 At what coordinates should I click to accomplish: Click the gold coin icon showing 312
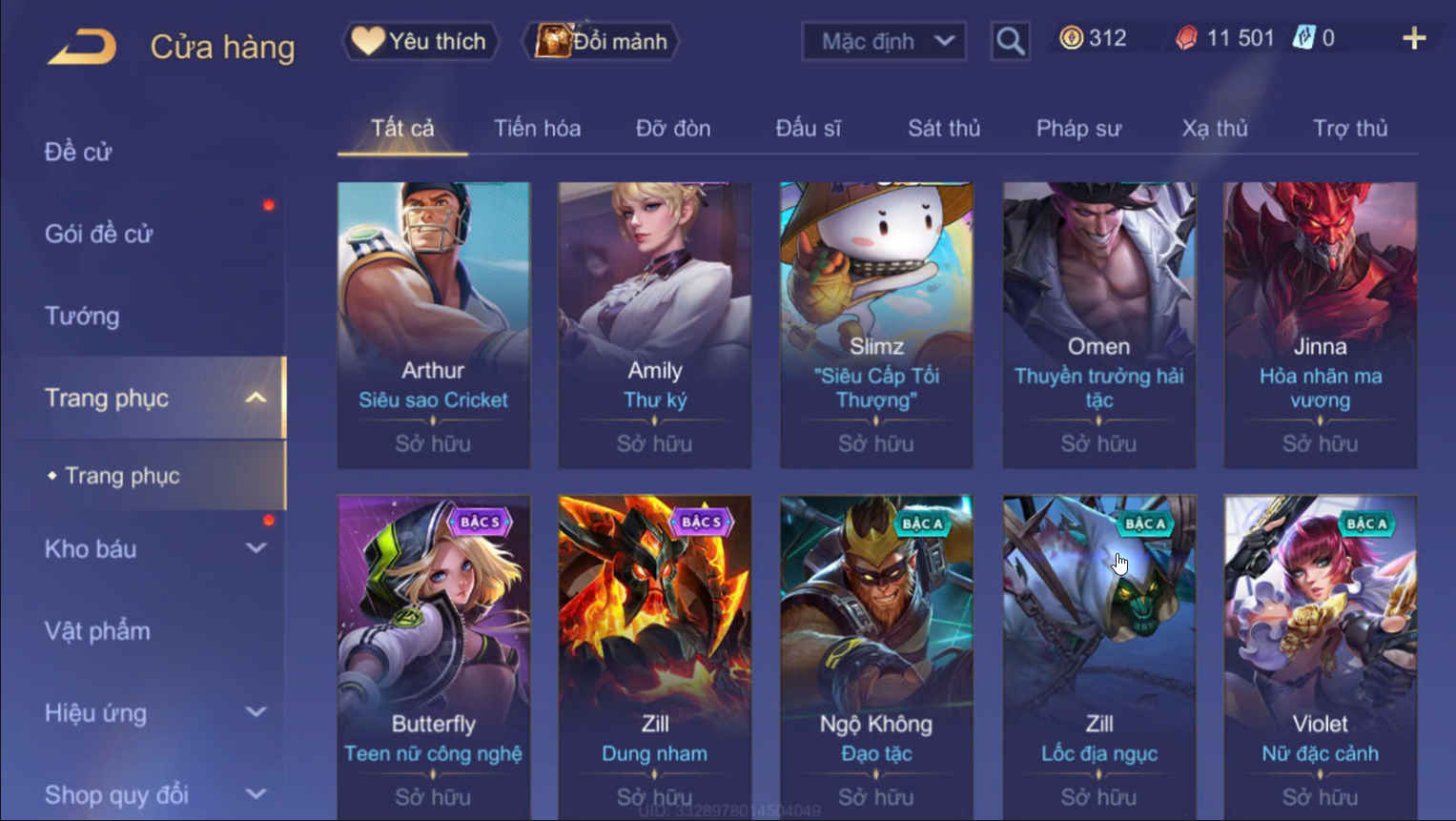[x=1071, y=38]
